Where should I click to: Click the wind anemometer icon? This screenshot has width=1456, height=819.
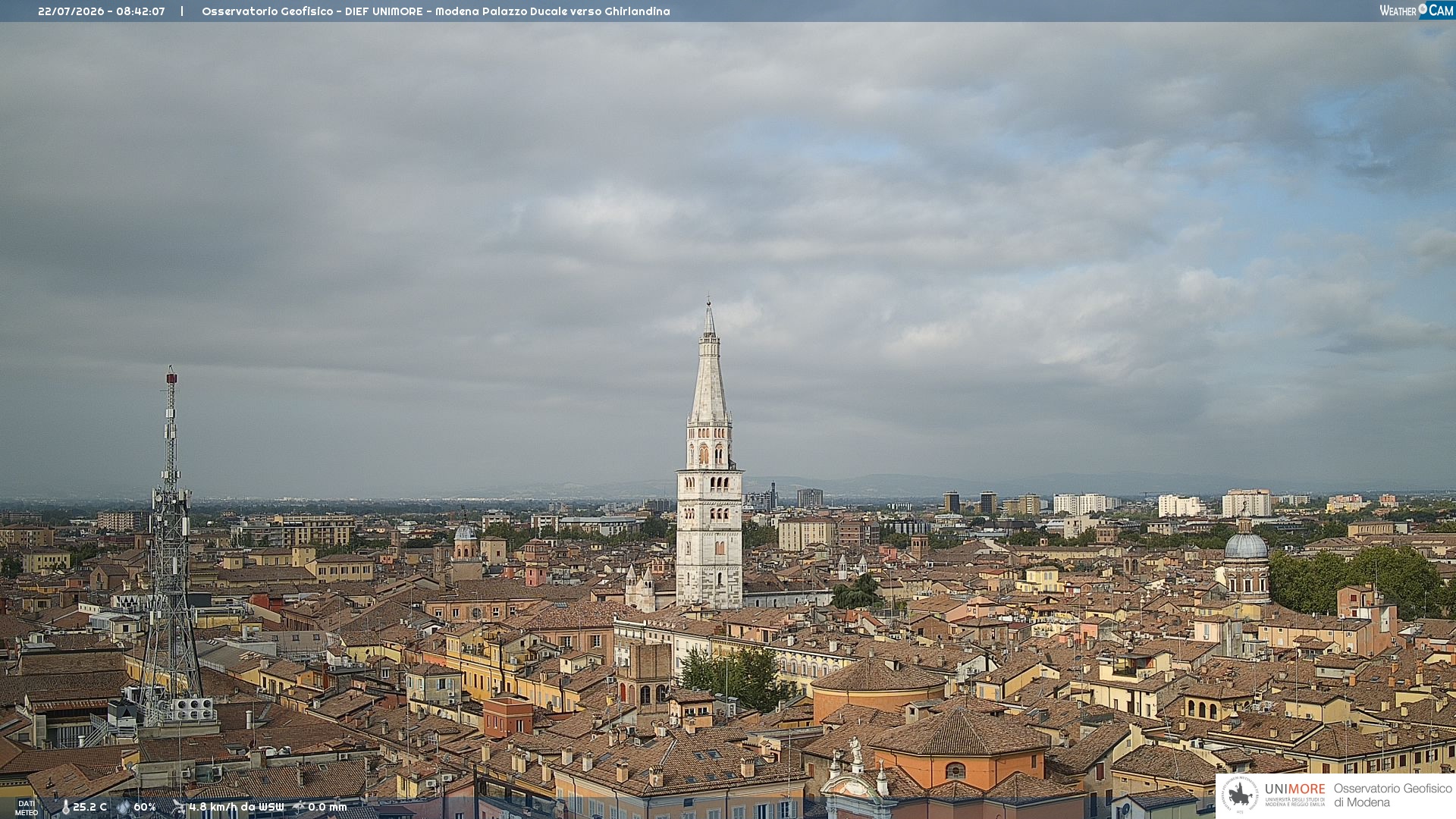click(x=179, y=807)
